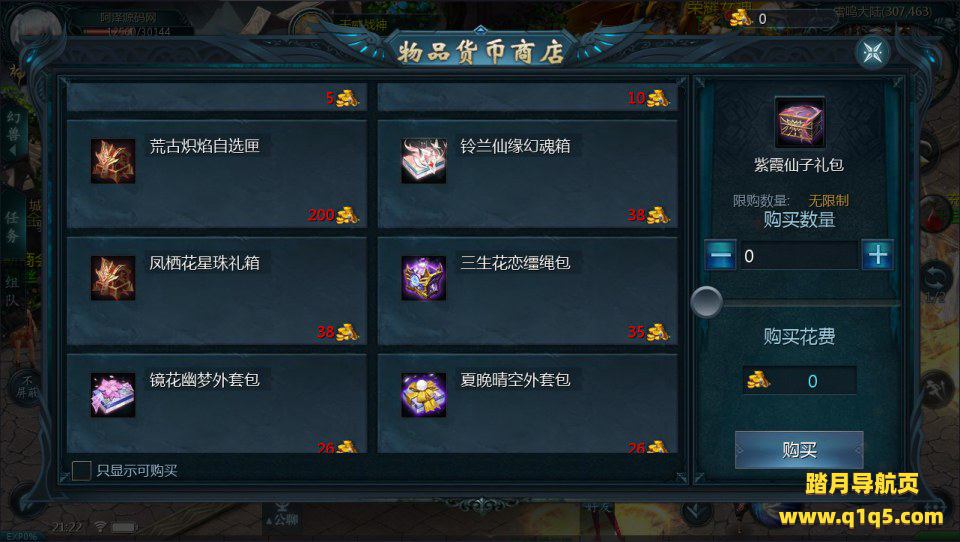
Task: Close the 物品货币商店 shop window
Action: click(872, 53)
